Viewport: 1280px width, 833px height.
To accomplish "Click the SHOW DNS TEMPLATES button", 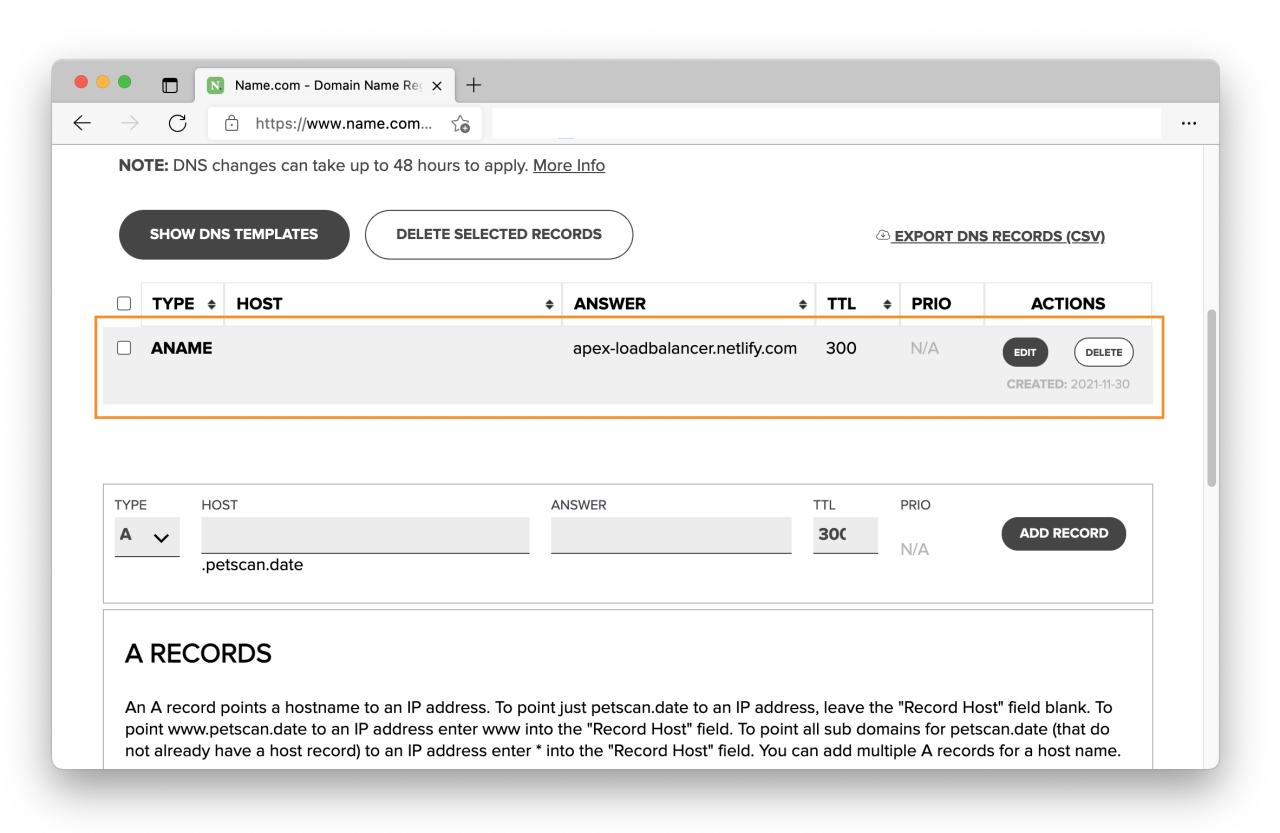I will [x=233, y=234].
